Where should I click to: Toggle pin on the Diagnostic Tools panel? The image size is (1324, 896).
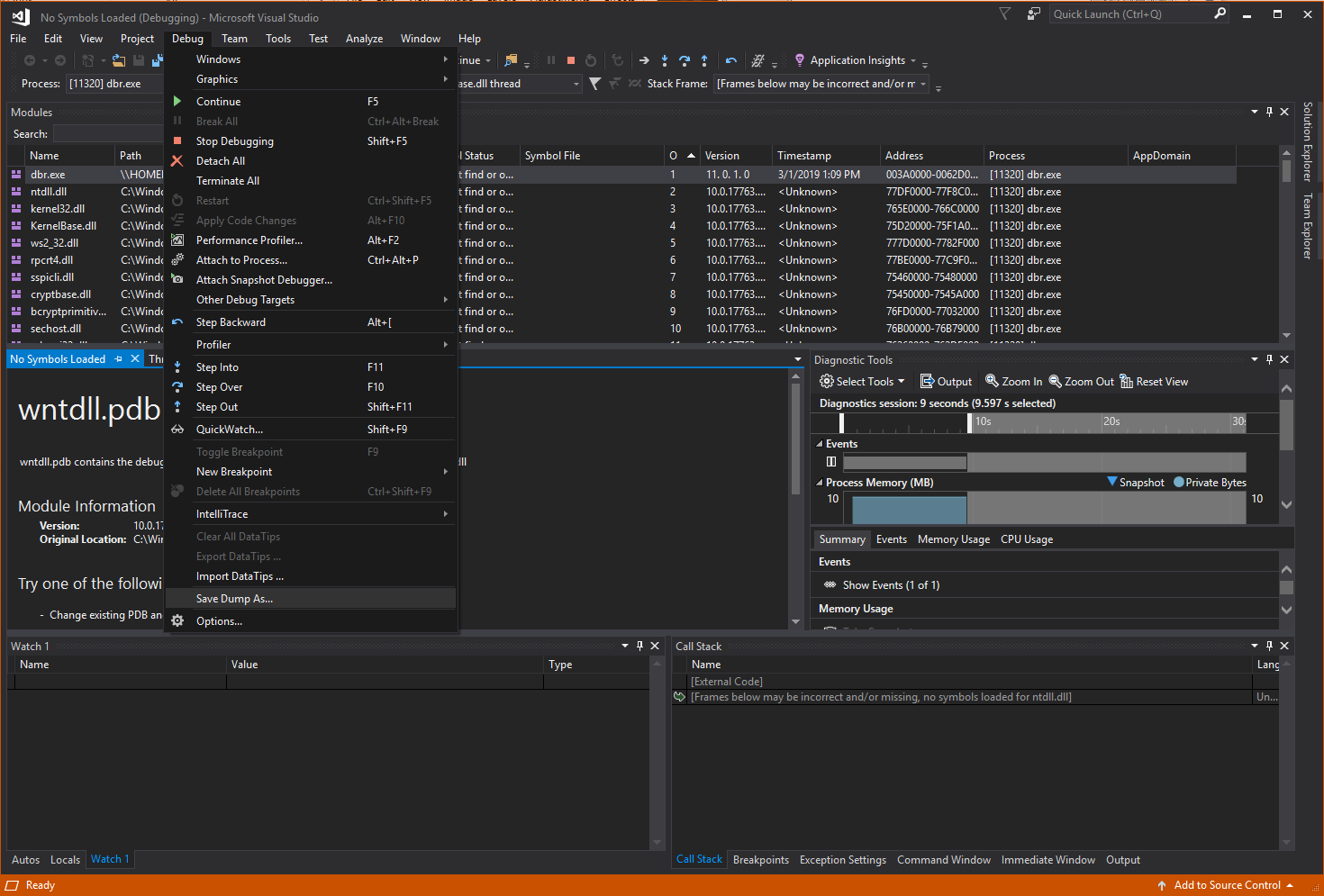[1269, 359]
